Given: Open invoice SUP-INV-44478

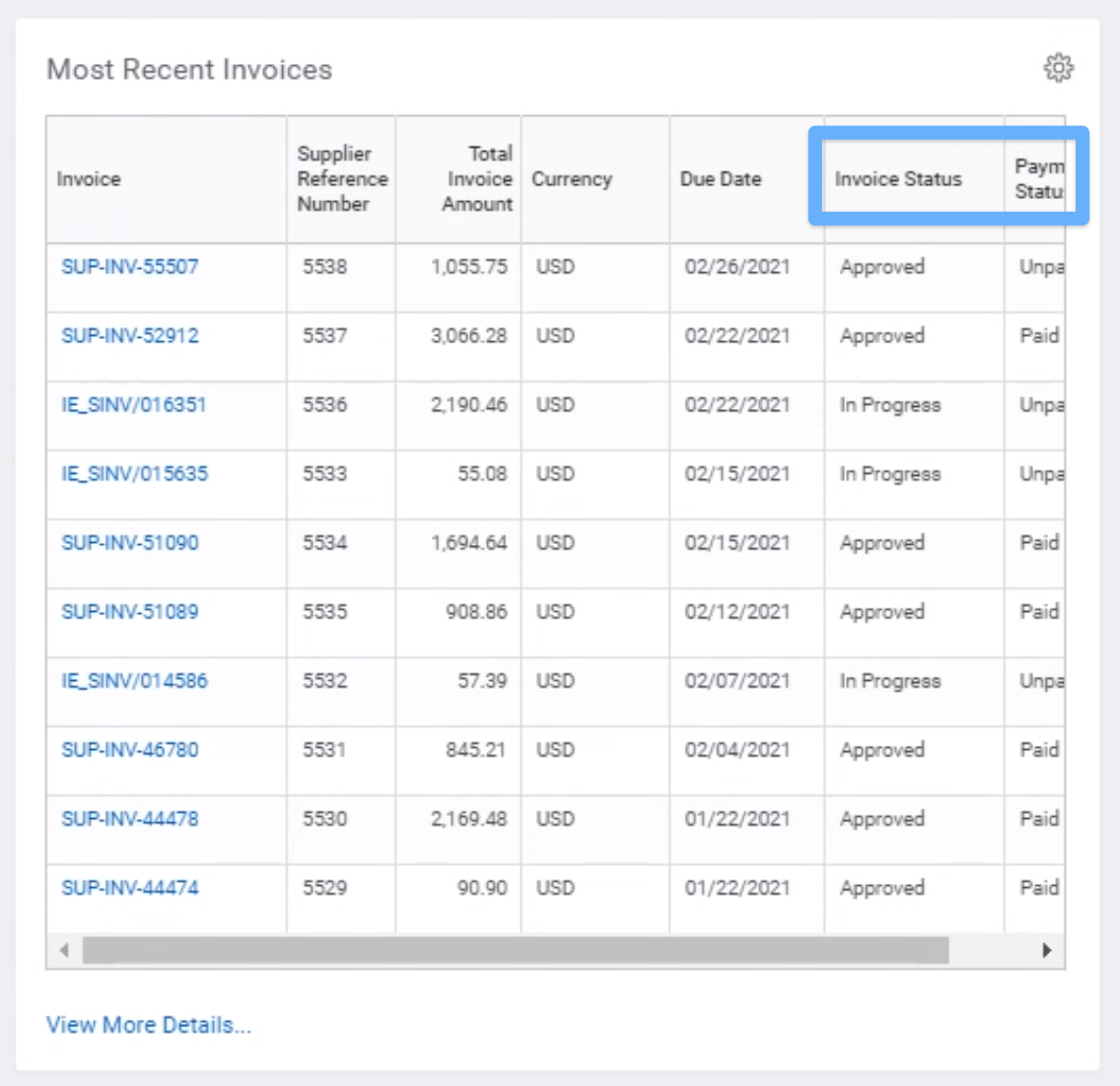Looking at the screenshot, I should [x=129, y=818].
